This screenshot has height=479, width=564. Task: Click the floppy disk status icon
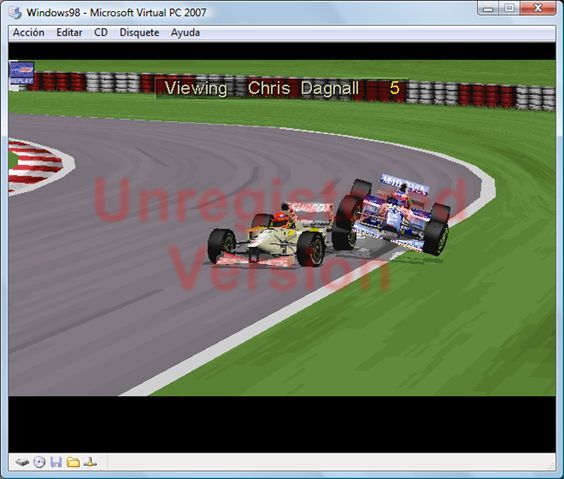[56, 462]
